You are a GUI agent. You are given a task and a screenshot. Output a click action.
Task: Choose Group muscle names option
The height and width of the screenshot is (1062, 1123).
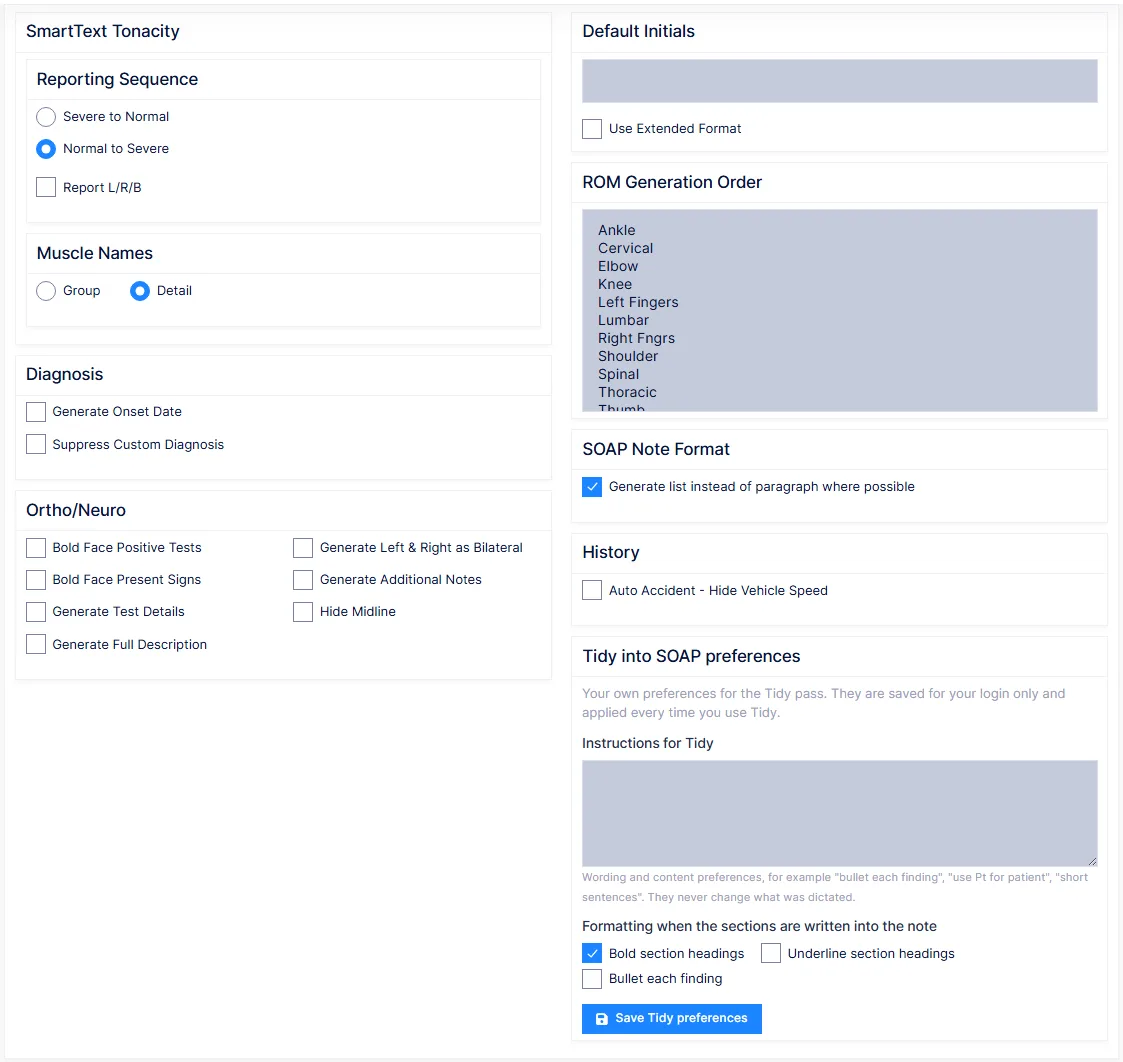pos(46,291)
